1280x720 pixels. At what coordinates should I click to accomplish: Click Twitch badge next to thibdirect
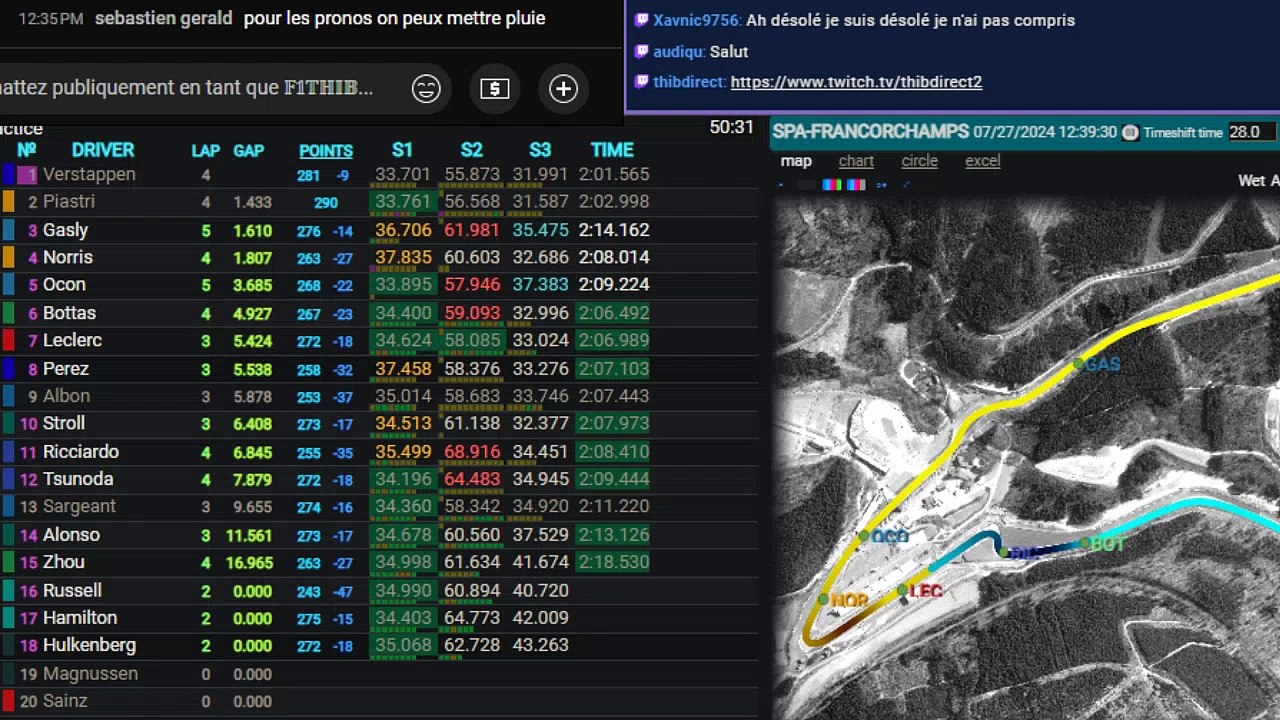[642, 82]
